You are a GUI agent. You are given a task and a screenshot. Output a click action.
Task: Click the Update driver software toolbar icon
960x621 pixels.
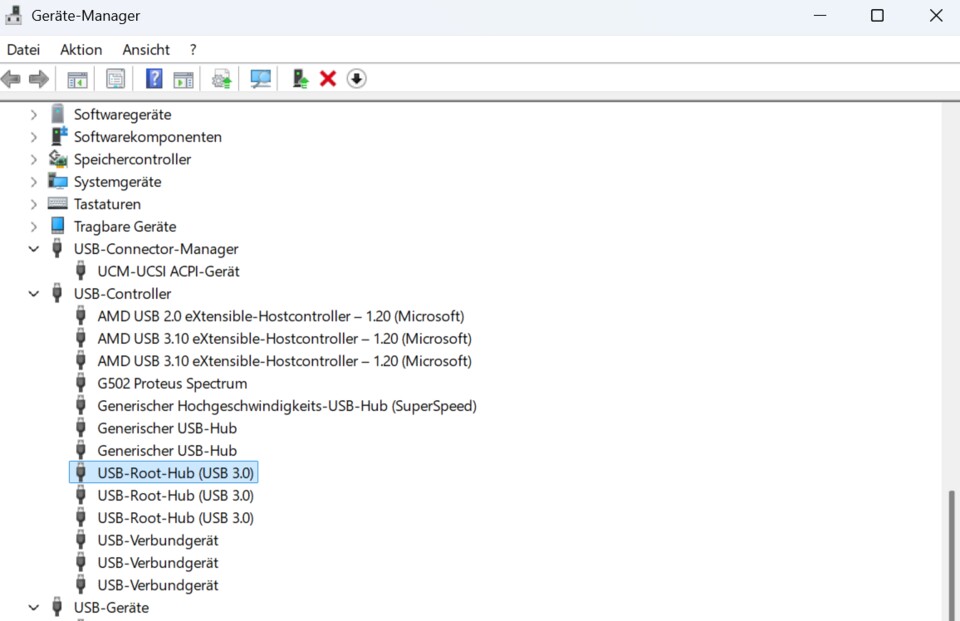222,79
